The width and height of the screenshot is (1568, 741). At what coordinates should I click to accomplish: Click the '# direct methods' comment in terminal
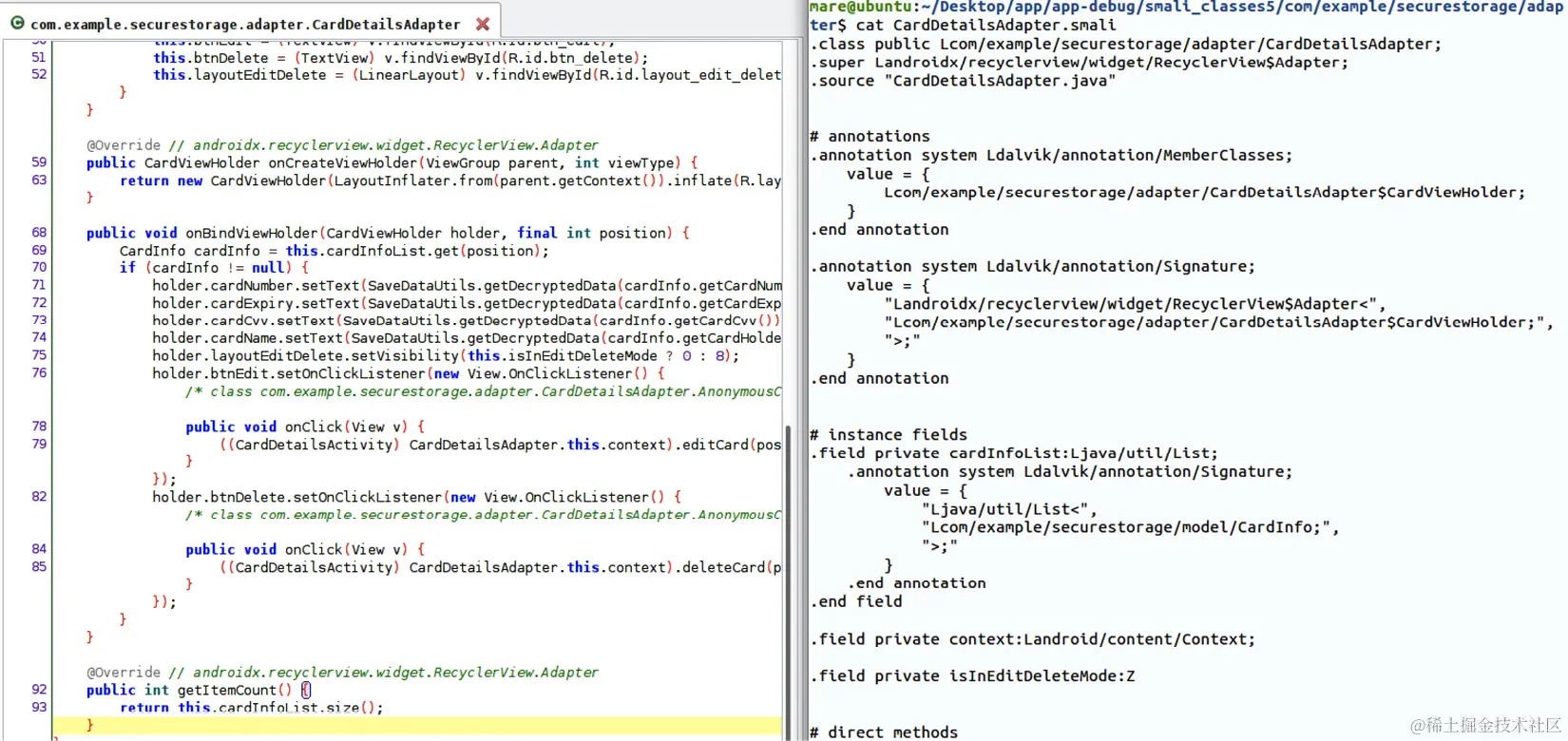[x=884, y=732]
